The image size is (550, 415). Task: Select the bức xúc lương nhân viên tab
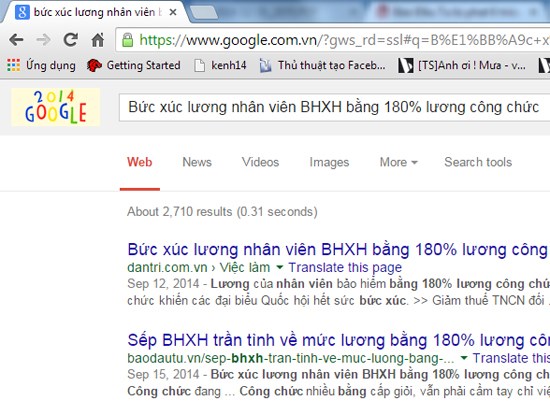95,12
